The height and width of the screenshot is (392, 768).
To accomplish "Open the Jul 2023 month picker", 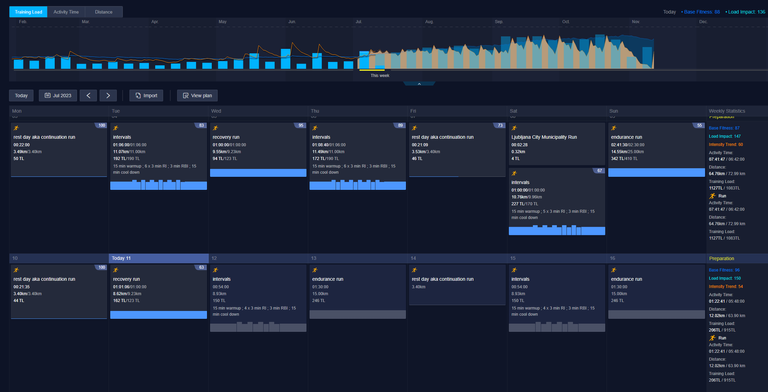I will [58, 96].
